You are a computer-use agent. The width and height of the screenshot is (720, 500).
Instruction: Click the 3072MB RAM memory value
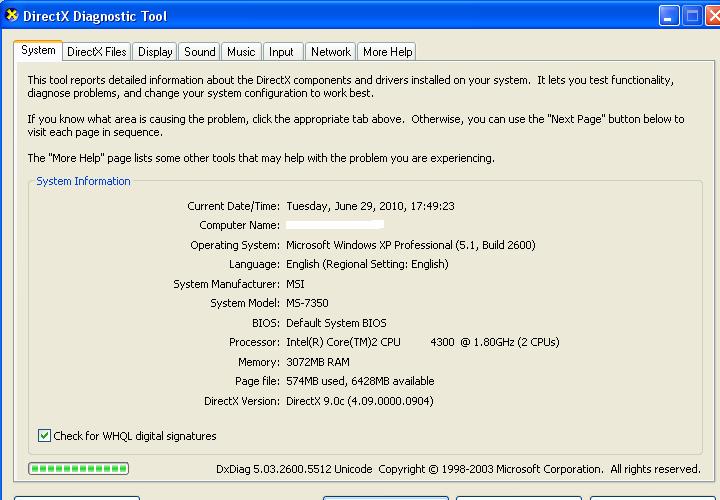pyautogui.click(x=318, y=362)
